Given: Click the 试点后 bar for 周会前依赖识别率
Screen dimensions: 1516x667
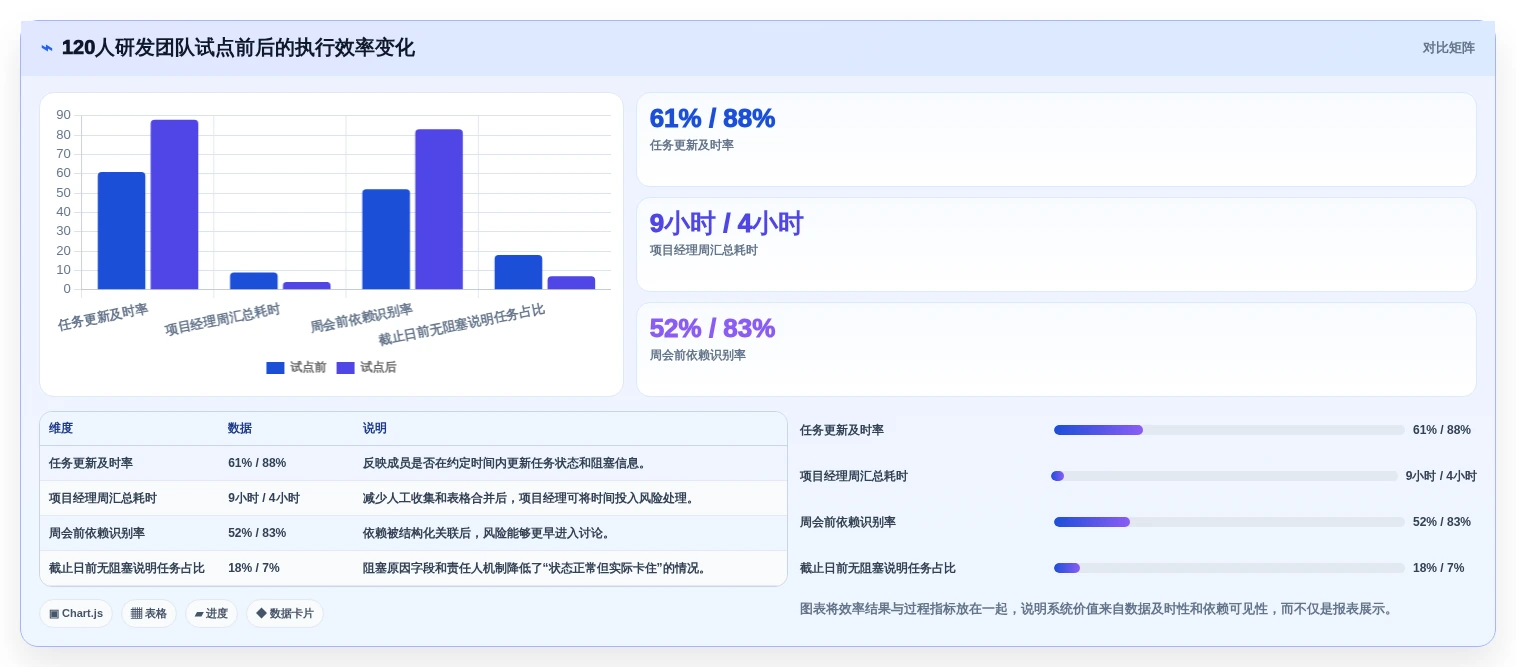Looking at the screenshot, I should click(439, 210).
